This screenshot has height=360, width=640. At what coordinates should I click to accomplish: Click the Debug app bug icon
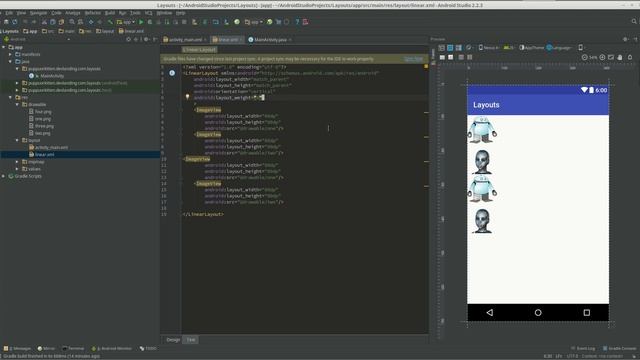[x=150, y=22]
